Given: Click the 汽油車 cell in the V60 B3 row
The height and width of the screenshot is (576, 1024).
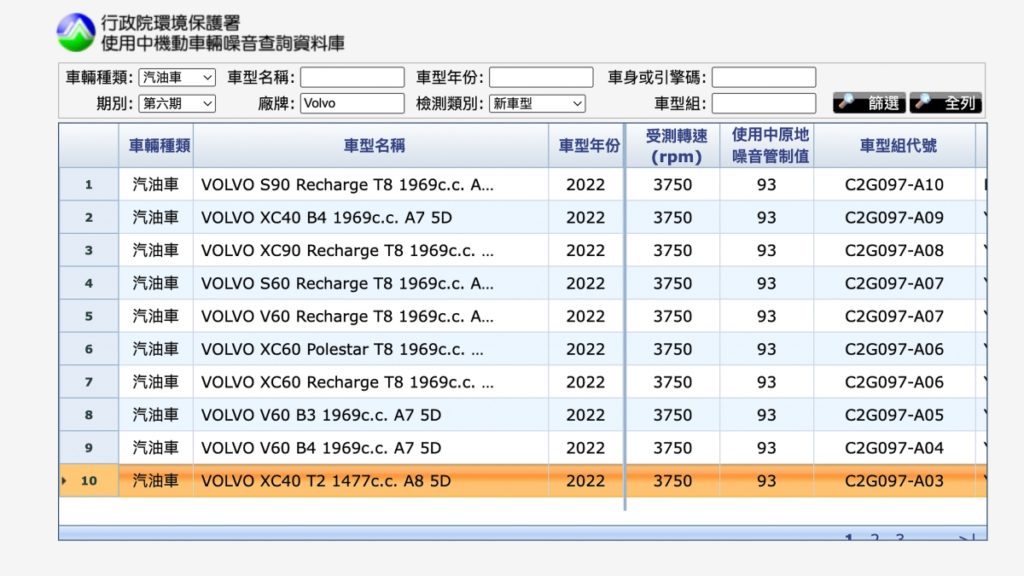Looking at the screenshot, I should point(156,415).
